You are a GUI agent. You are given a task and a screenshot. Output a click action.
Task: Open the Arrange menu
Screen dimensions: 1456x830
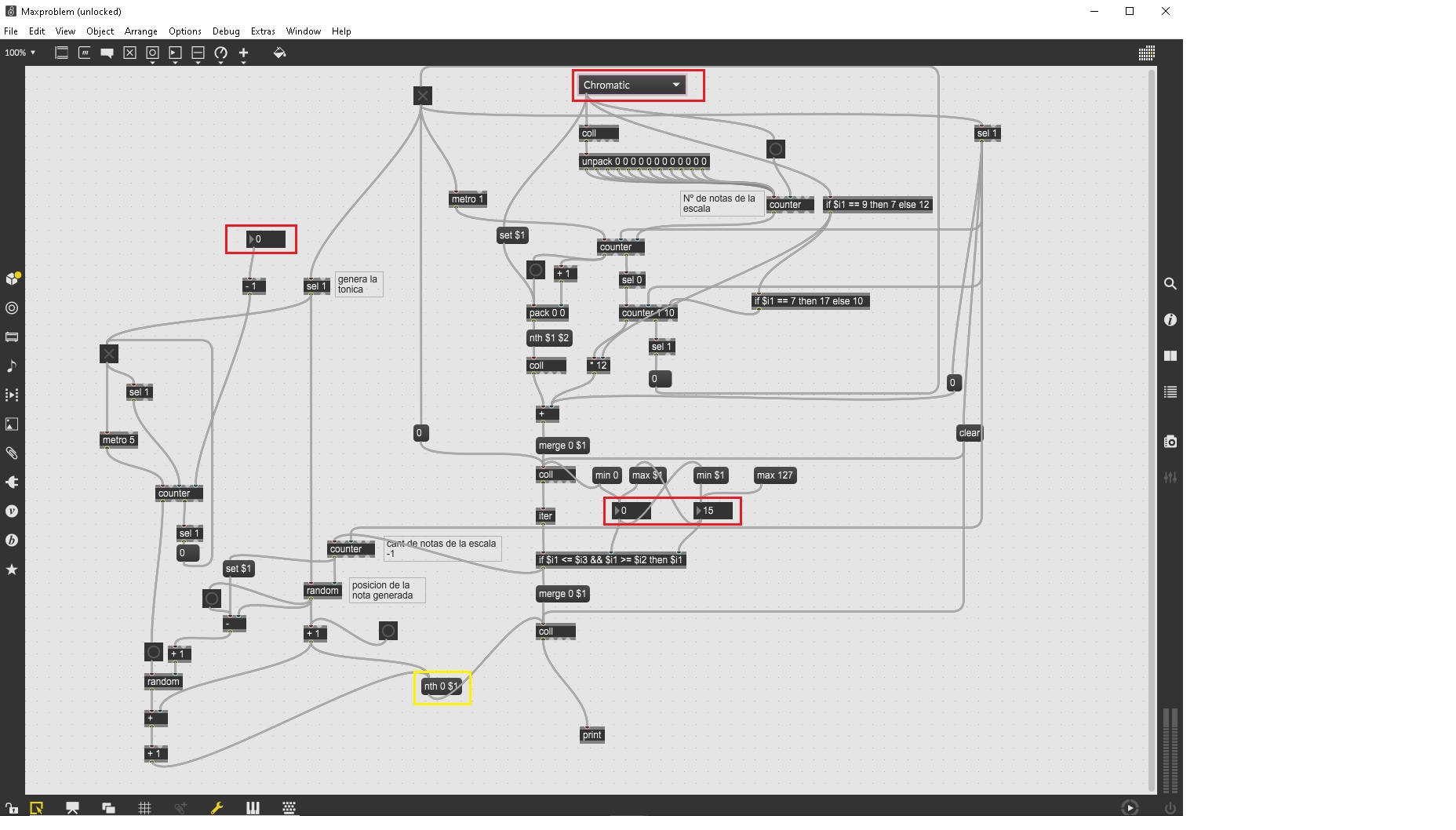coord(141,31)
